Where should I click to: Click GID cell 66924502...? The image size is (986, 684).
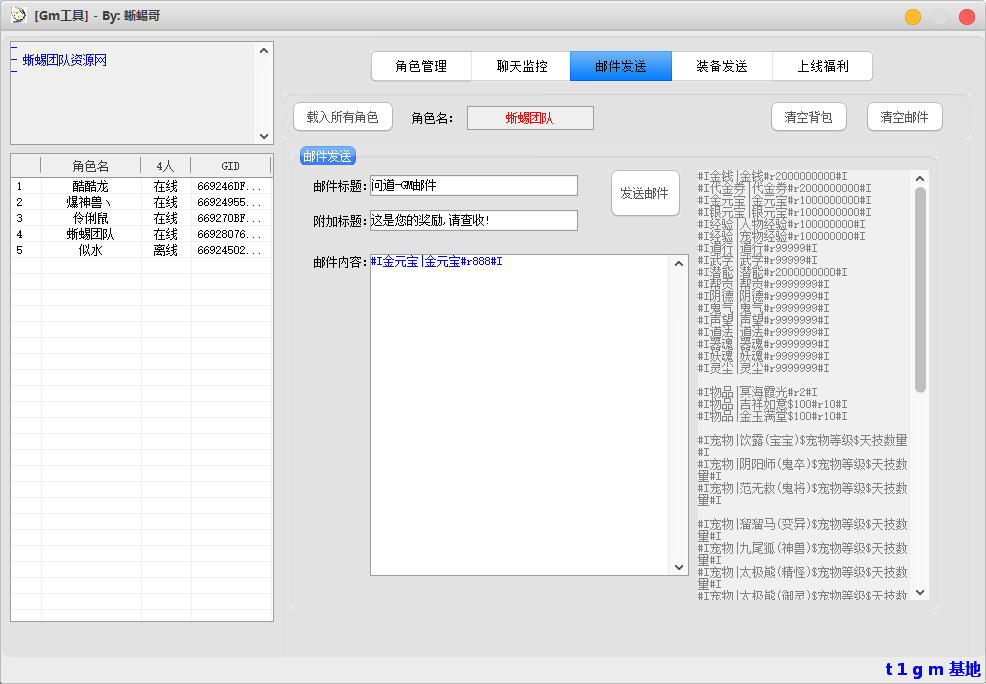tap(229, 250)
